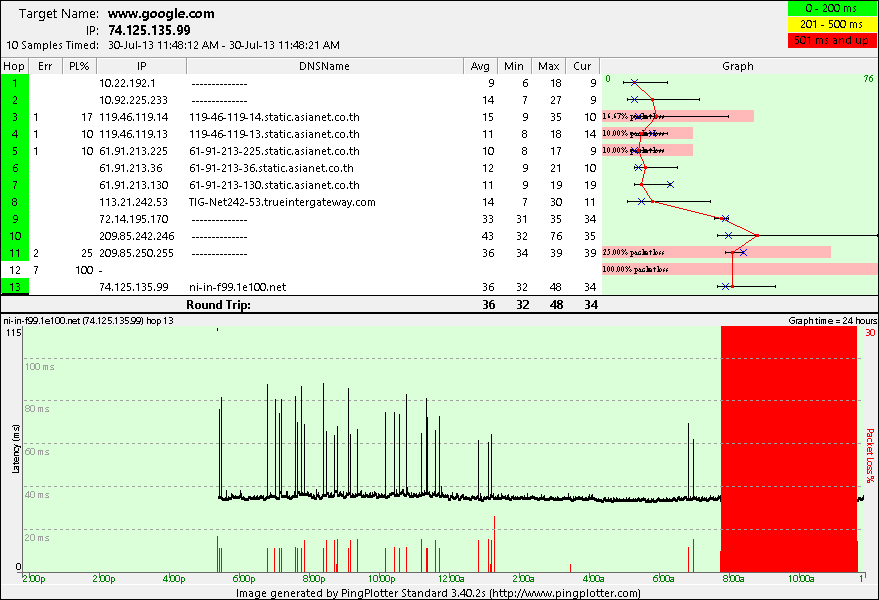Click the 6:00a label on time axis
The height and width of the screenshot is (600, 879).
pos(663,579)
